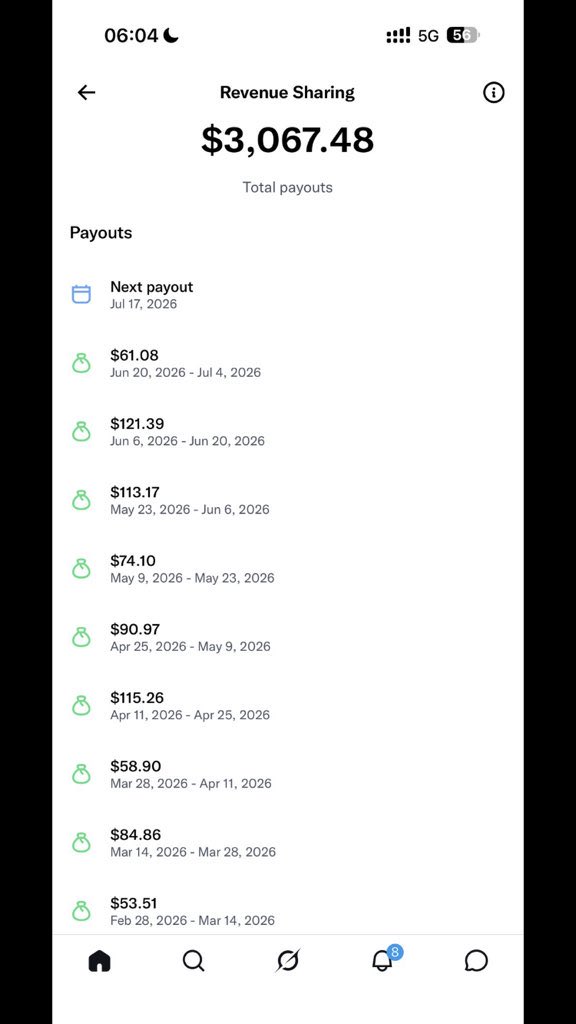Open the $115.26 payout entry
Viewport: 576px width, 1024px height.
pos(288,705)
